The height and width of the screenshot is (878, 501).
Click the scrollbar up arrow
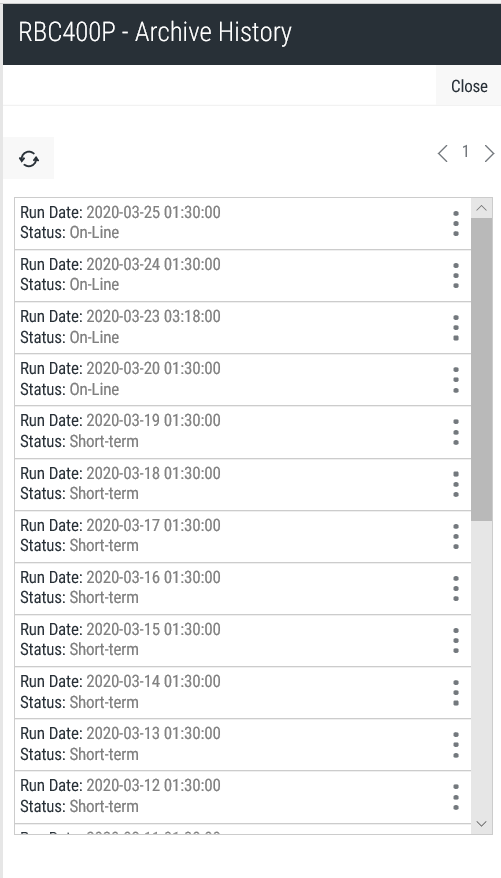tap(481, 208)
